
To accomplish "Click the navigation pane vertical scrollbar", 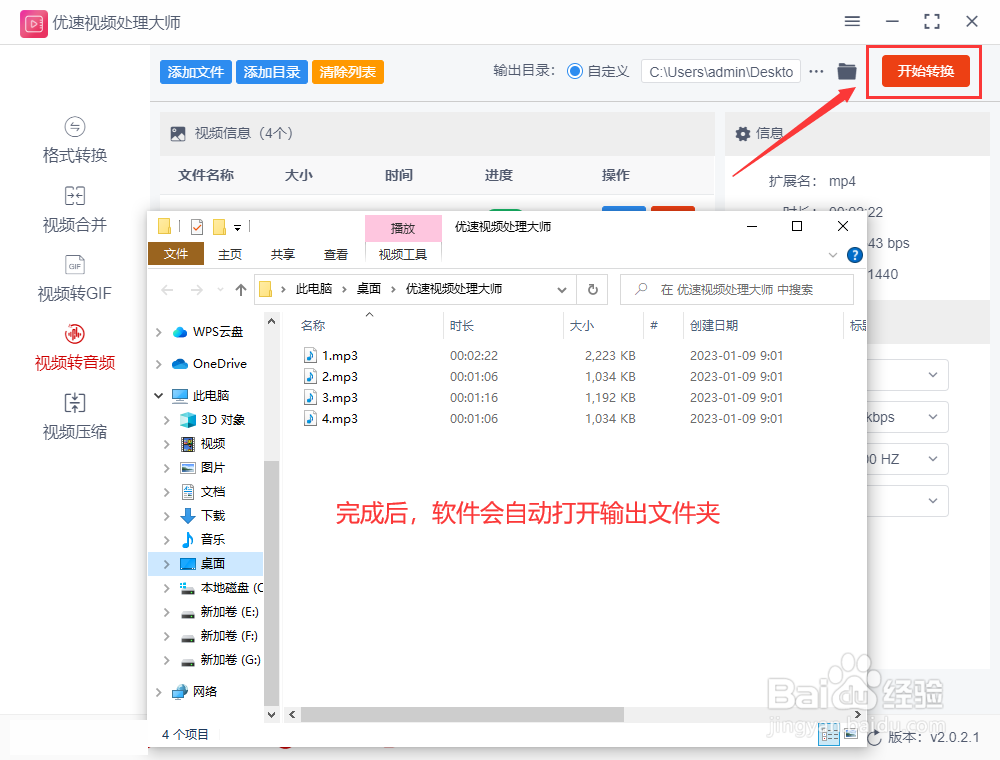I will pos(272,583).
